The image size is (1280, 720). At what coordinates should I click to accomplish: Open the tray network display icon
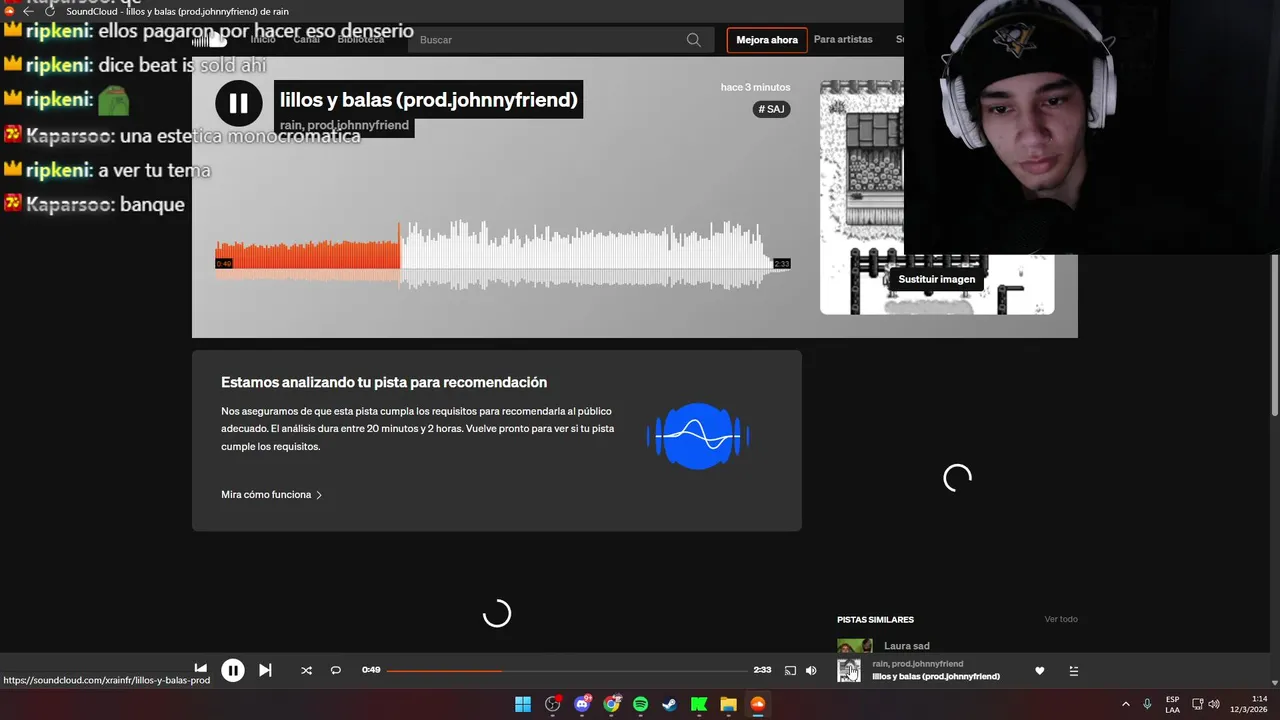tap(1198, 704)
